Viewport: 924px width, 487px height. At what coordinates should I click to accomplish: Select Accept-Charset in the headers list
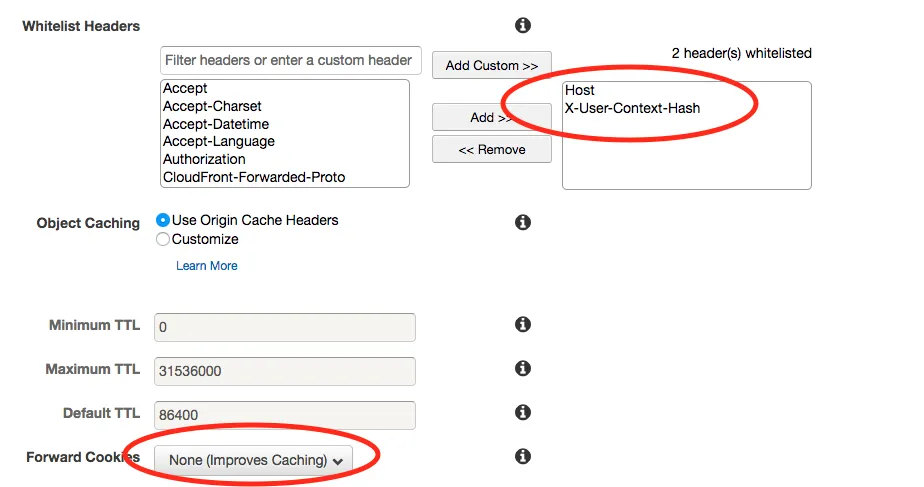(x=212, y=106)
